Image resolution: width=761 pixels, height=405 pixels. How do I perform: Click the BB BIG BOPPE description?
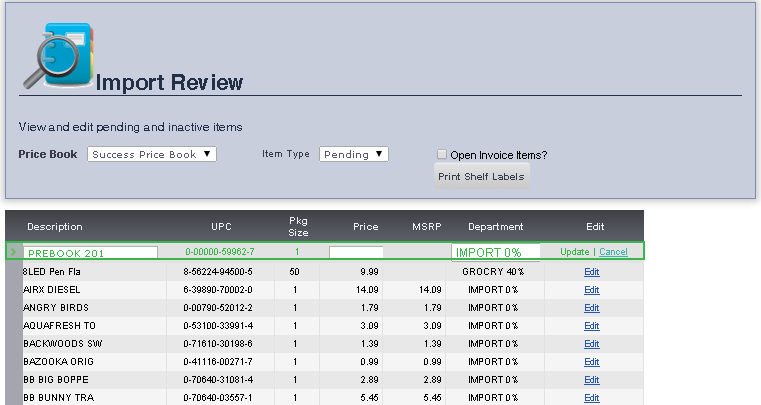(56, 379)
